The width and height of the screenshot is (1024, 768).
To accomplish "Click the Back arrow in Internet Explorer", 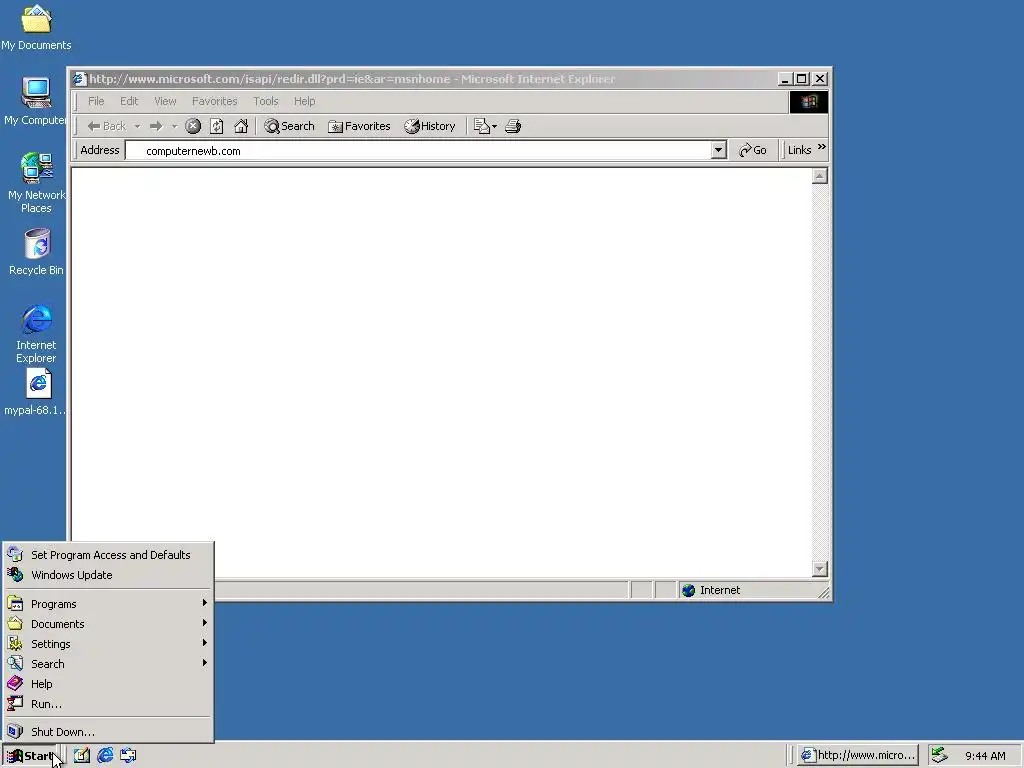I will tap(106, 126).
